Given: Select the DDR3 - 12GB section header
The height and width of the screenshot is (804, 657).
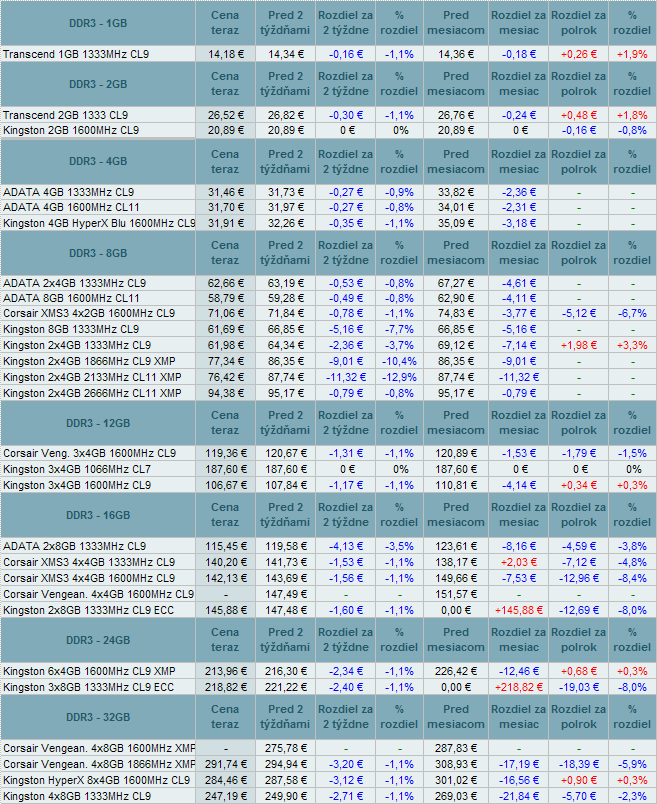Looking at the screenshot, I should click(x=98, y=423).
